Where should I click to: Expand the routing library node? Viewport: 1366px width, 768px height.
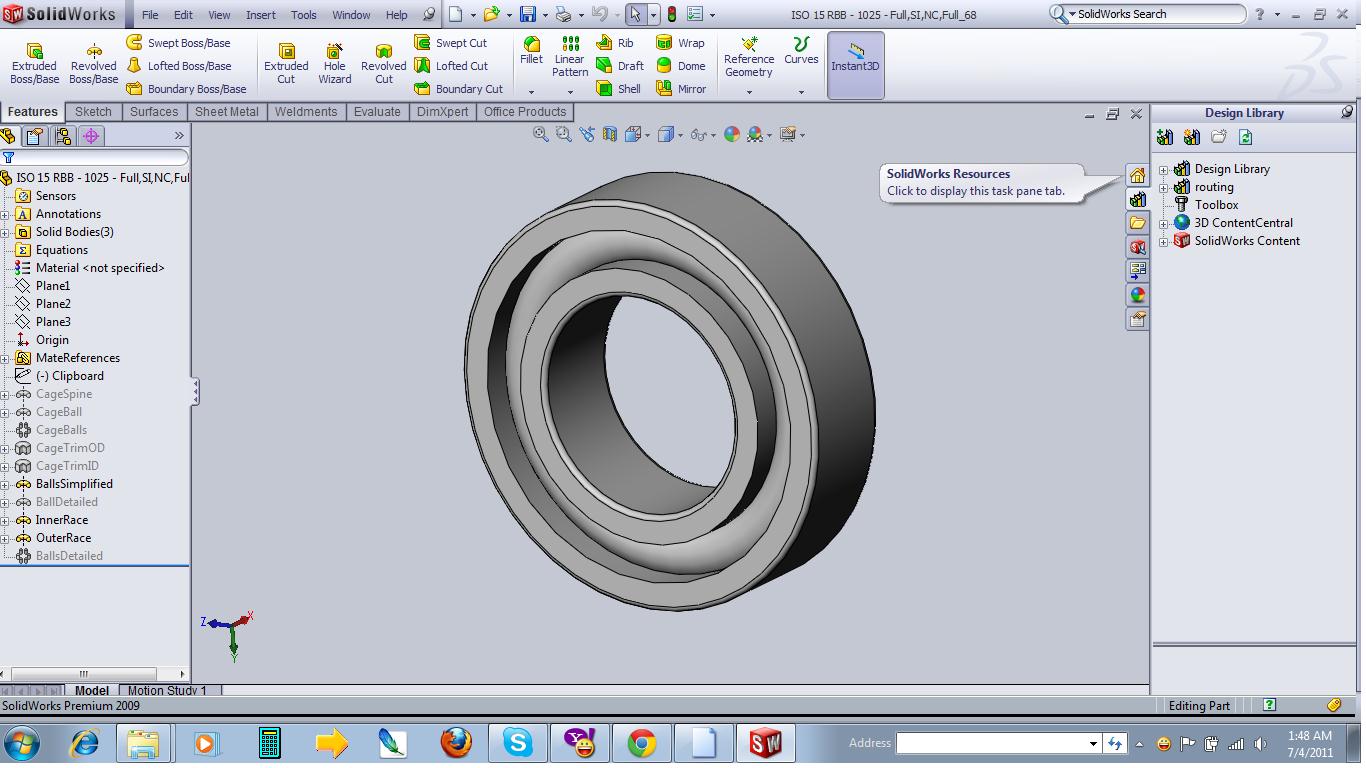1164,188
